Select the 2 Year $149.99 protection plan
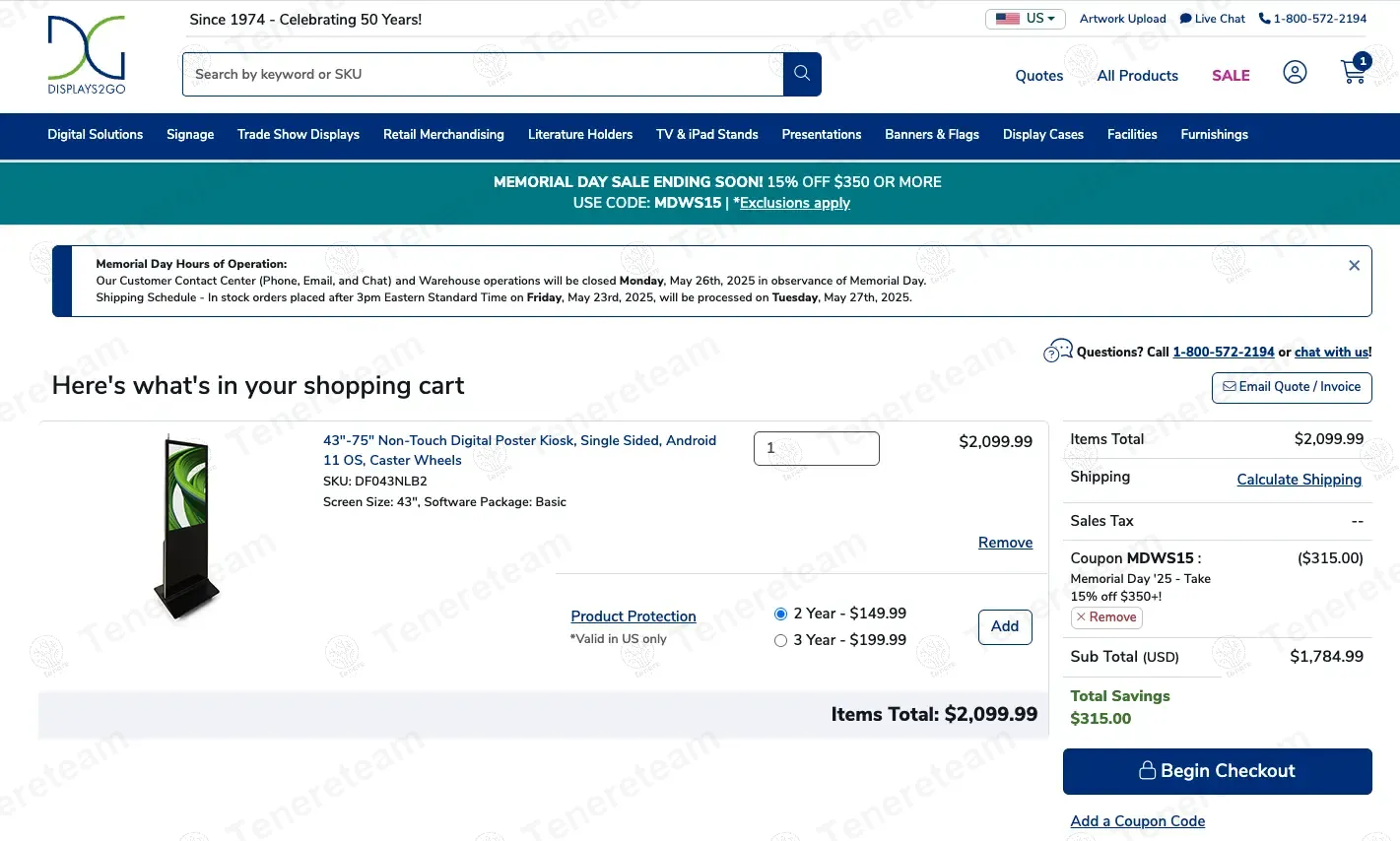Image resolution: width=1400 pixels, height=841 pixels. 780,614
